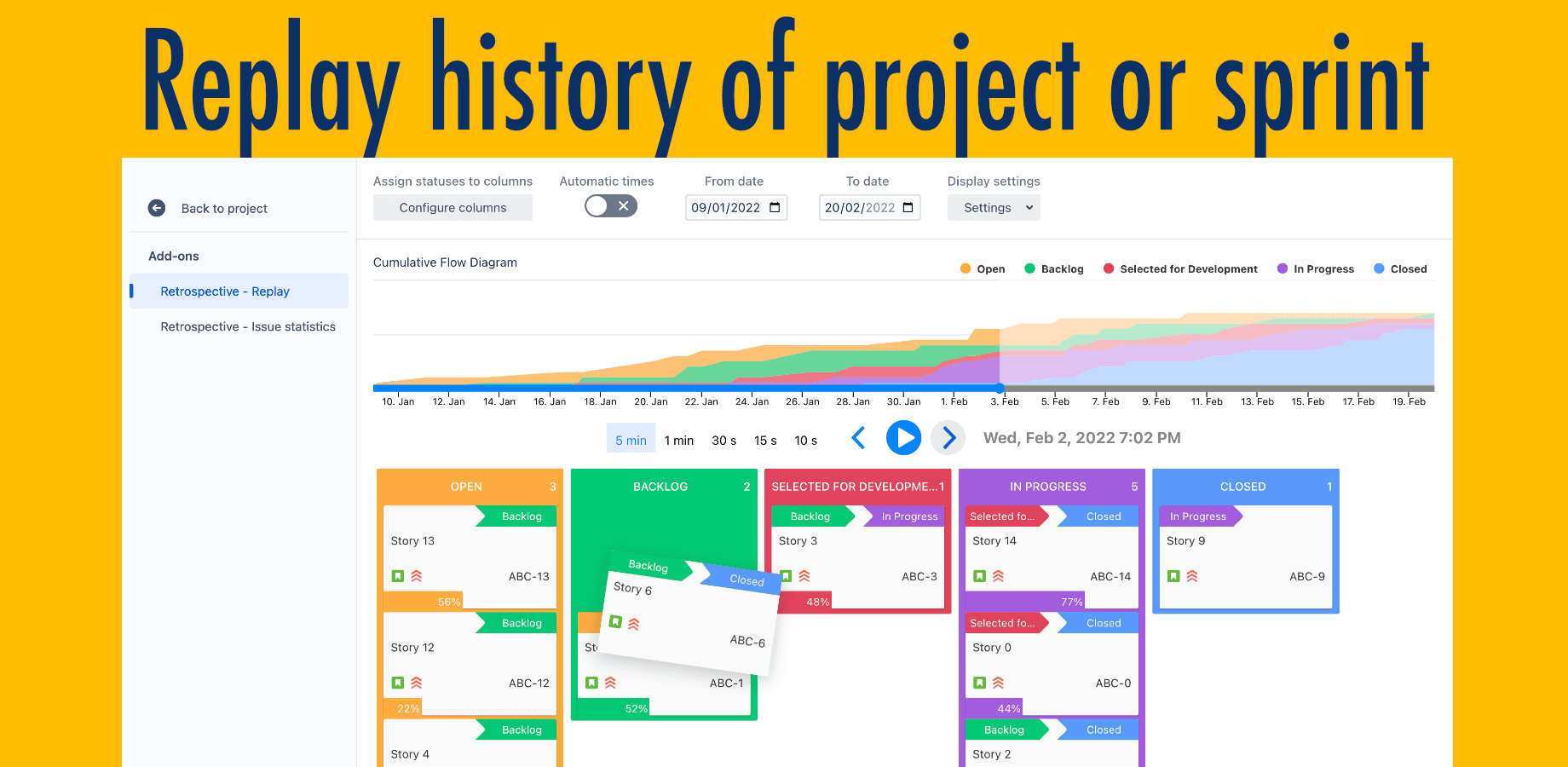Click the ABC-1 issue key
1568x767 pixels.
point(726,683)
